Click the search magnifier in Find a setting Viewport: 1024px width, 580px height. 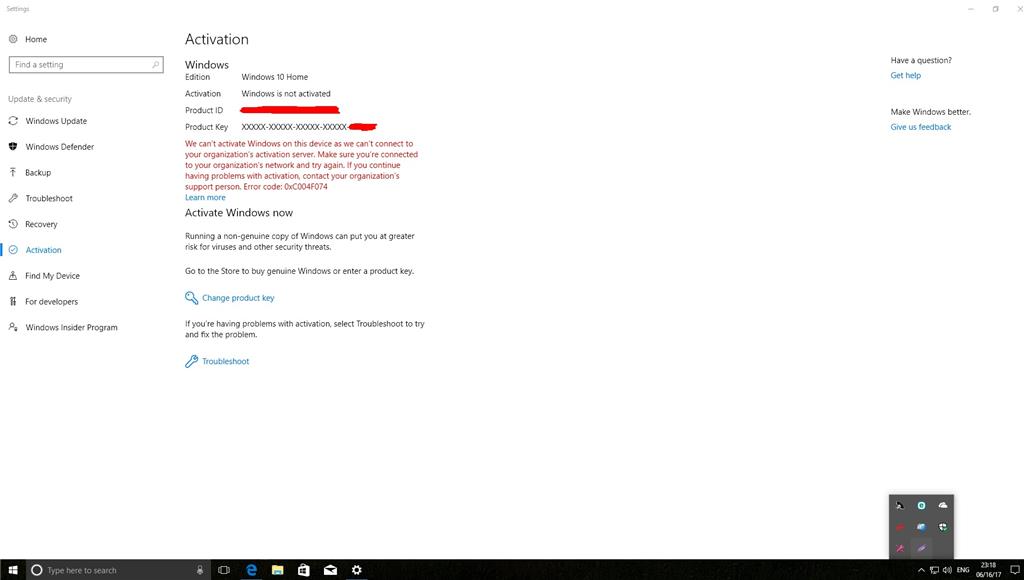point(155,65)
